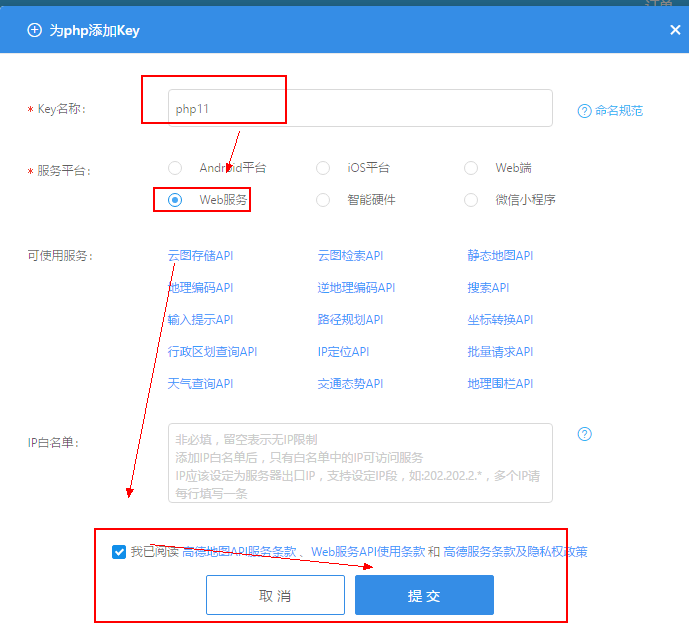Uncheck the 我已阅读 agreement checkbox

tap(120, 551)
